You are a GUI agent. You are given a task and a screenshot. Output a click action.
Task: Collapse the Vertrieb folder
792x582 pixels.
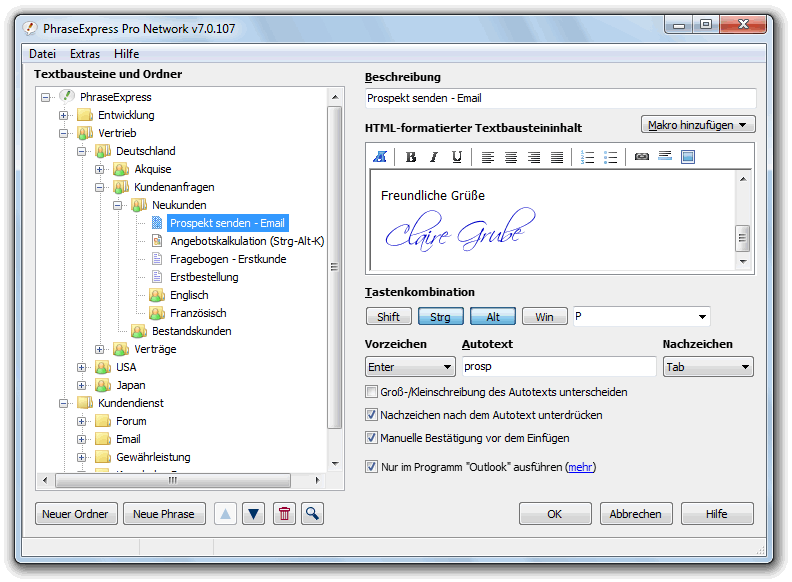[63, 133]
